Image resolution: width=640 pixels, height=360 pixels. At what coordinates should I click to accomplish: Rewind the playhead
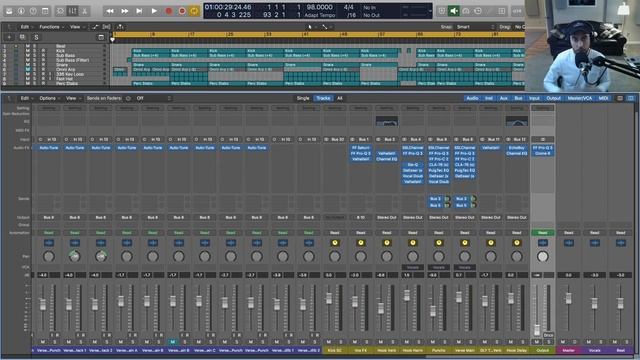110,11
